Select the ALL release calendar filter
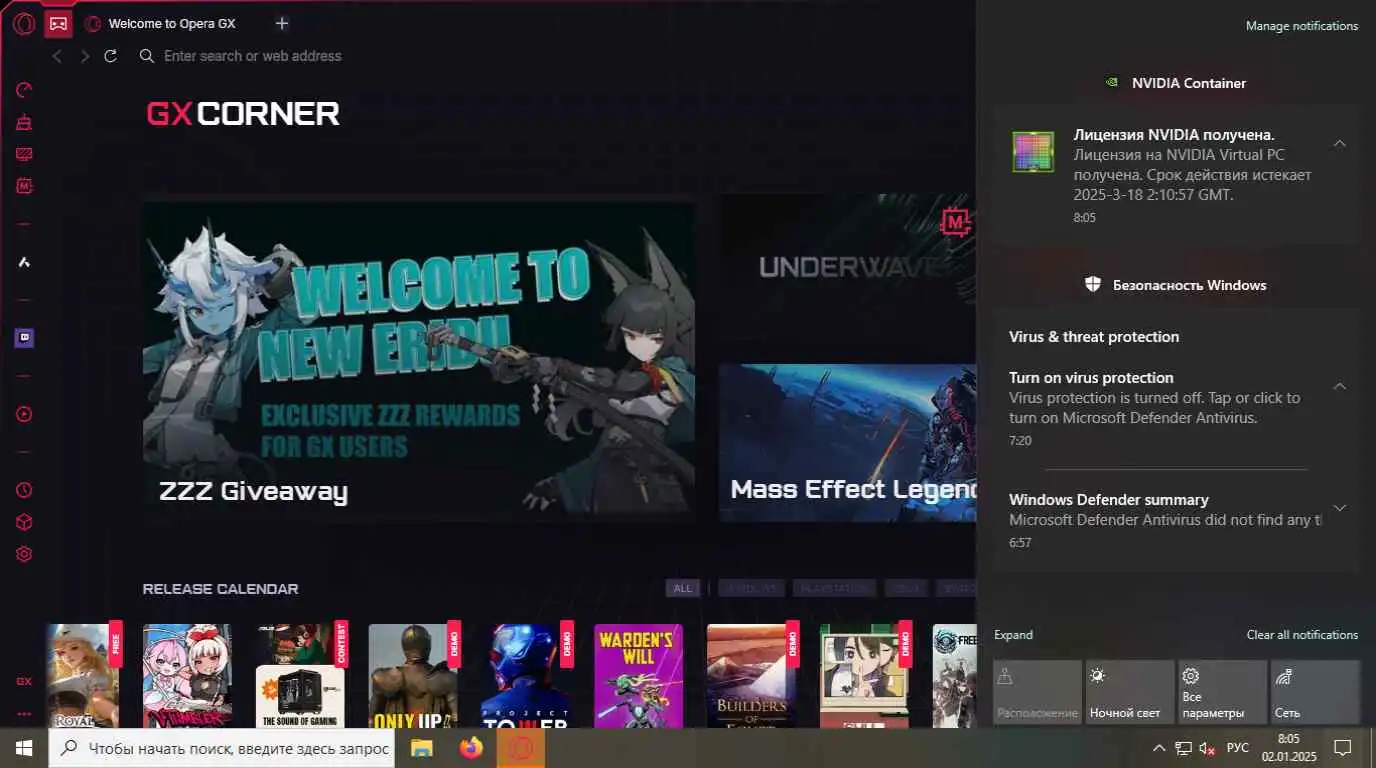The height and width of the screenshot is (768, 1376). click(683, 588)
